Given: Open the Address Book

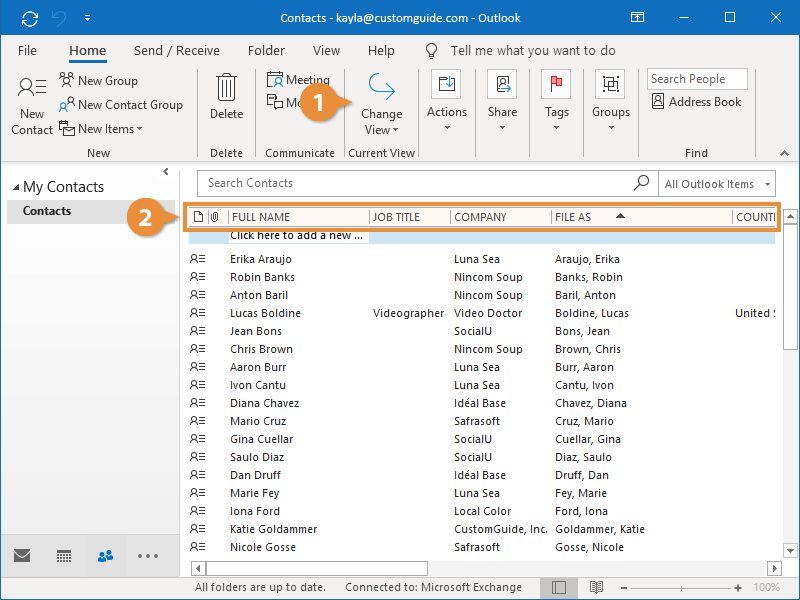Looking at the screenshot, I should coord(696,102).
